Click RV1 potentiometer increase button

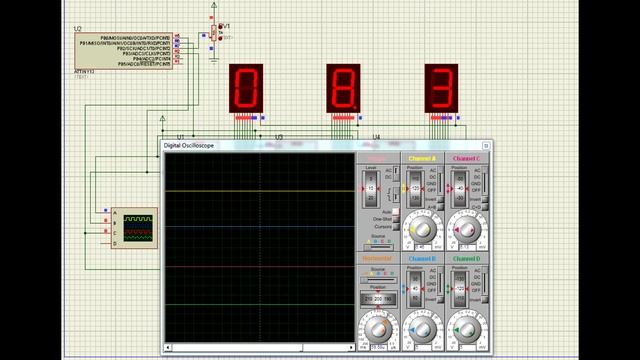[x=220, y=27]
